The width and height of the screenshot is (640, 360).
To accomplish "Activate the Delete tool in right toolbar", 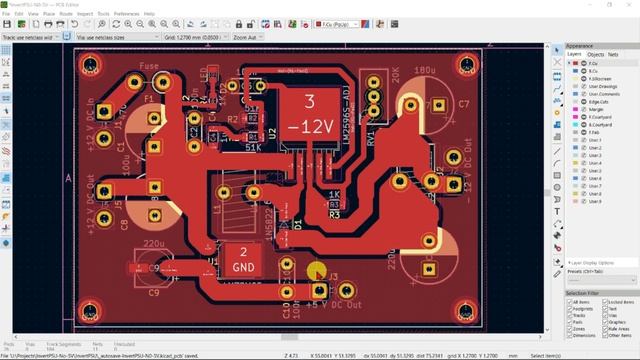I will click(557, 248).
